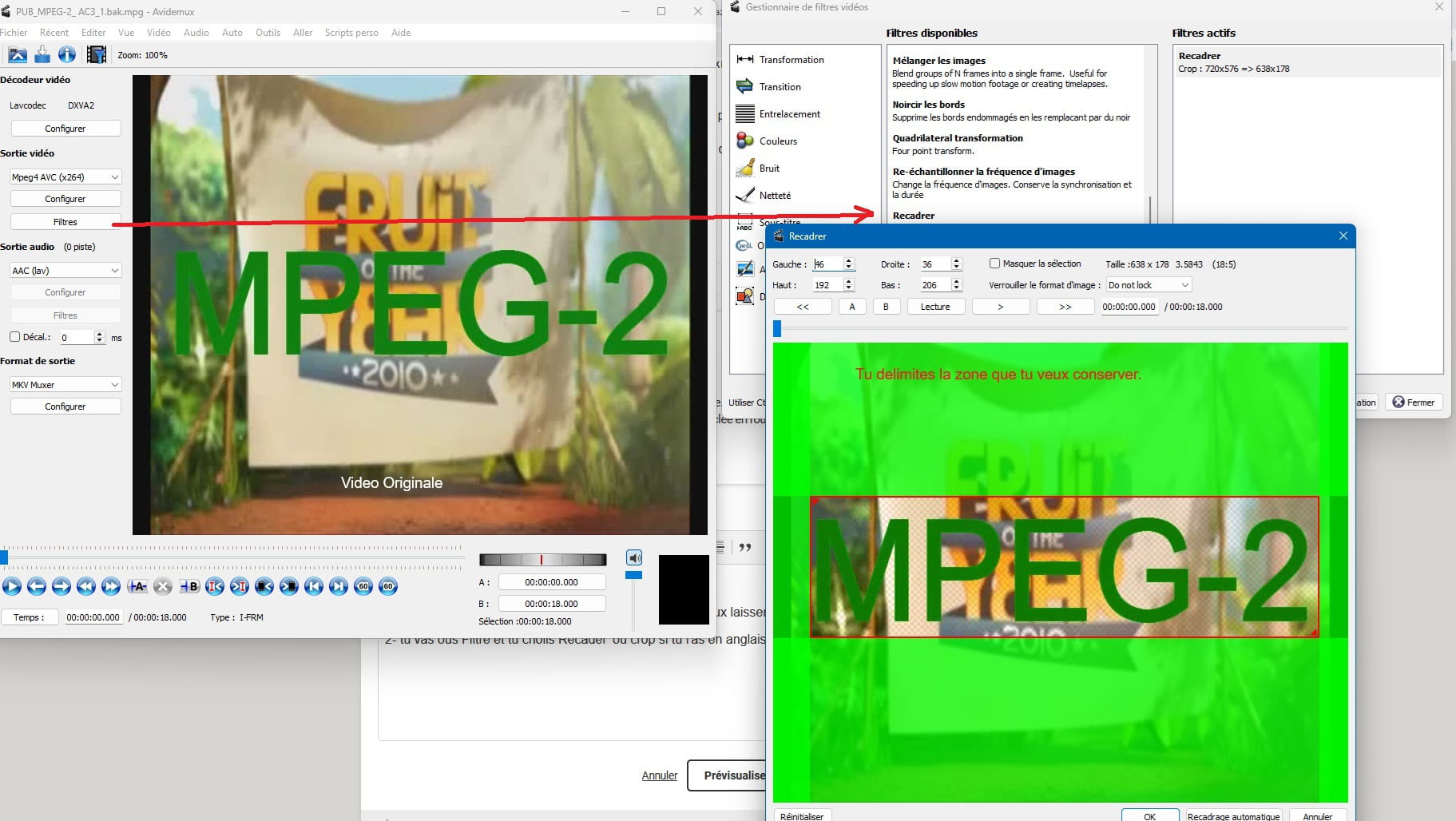Open the AAC (lav) audio output dropdown
Image resolution: width=1456 pixels, height=821 pixels.
point(65,270)
